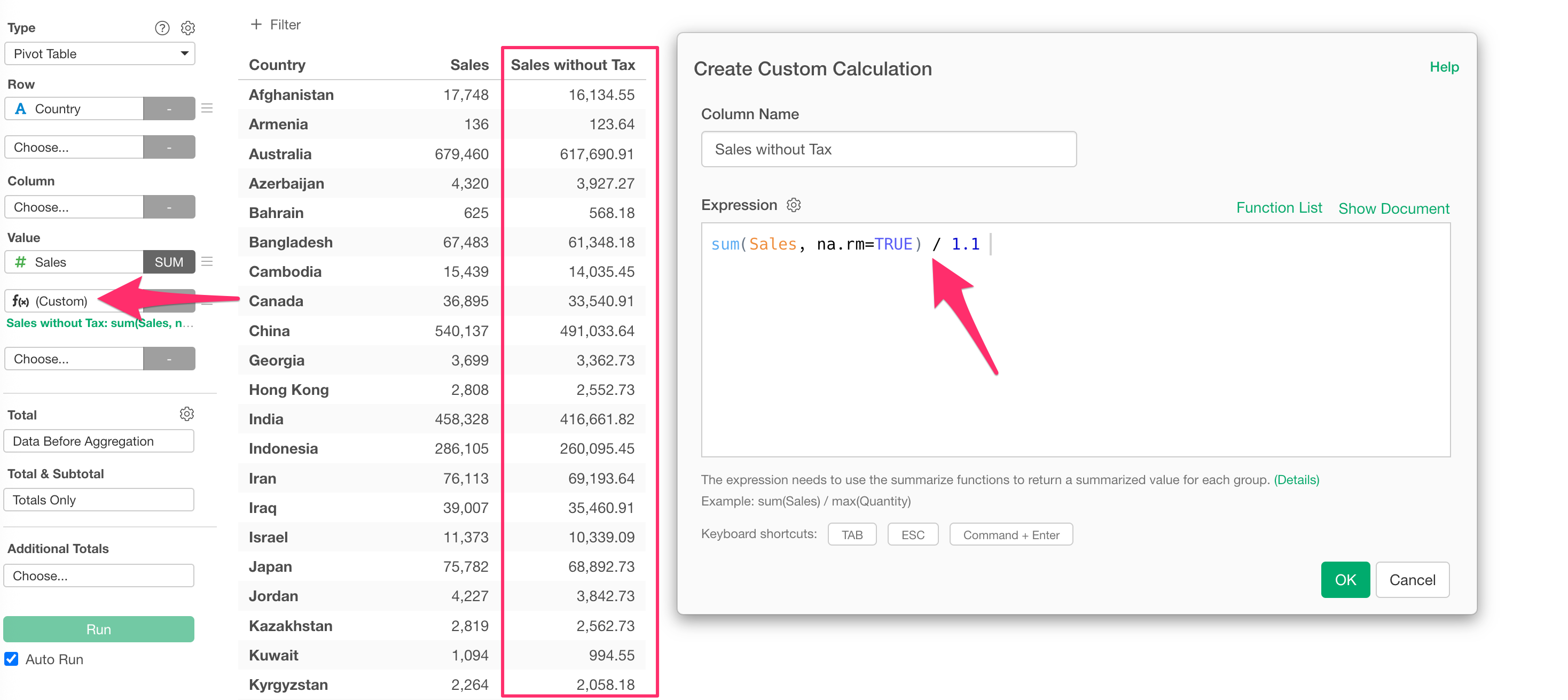The image size is (1568, 700).
Task: Open the Data Before Aggregation dropdown
Action: (99, 441)
